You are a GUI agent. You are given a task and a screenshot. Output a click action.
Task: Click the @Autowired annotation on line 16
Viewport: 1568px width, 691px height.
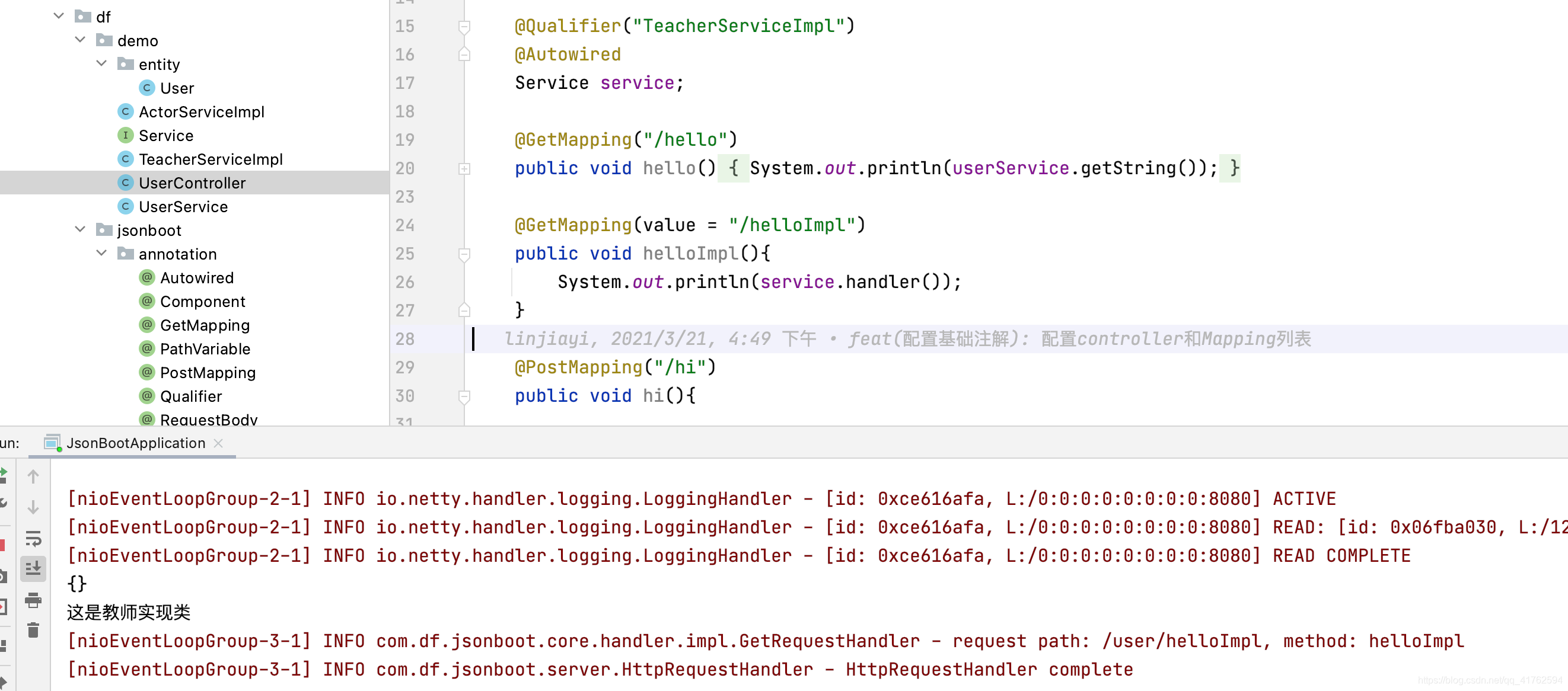[x=568, y=55]
